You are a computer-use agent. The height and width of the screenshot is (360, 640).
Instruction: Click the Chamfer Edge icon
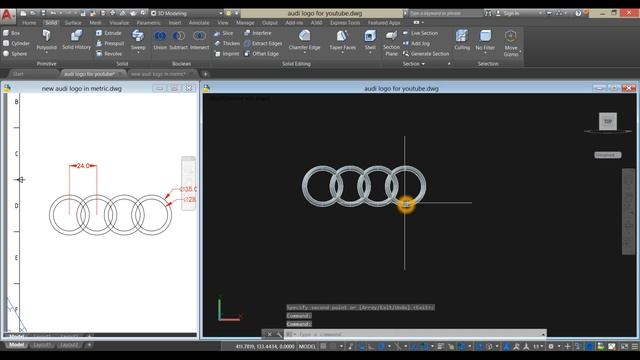point(304,36)
